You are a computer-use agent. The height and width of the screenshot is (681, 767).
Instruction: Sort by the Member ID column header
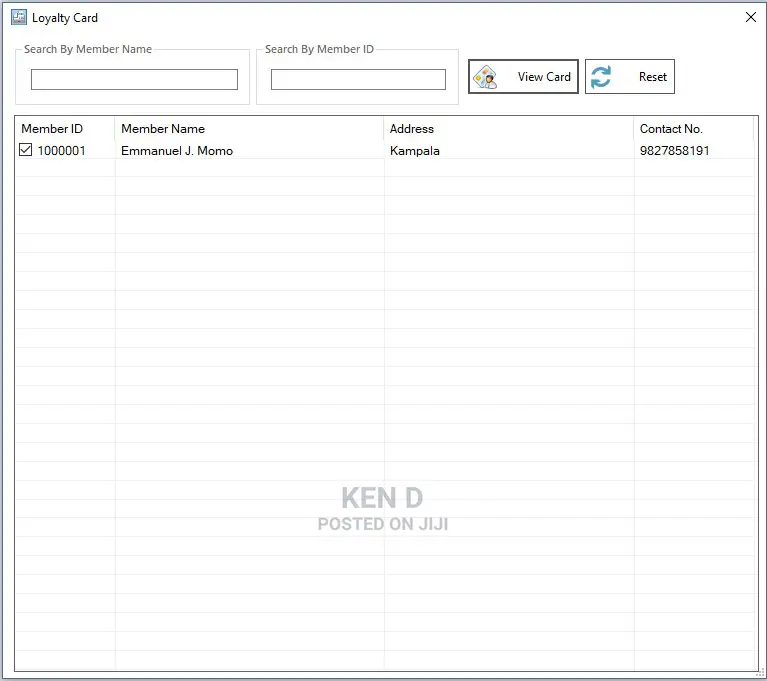tap(65, 129)
